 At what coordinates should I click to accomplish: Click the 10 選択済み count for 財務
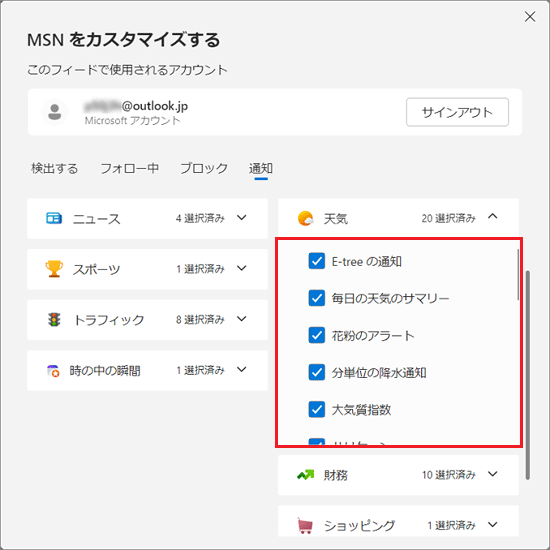[449, 475]
